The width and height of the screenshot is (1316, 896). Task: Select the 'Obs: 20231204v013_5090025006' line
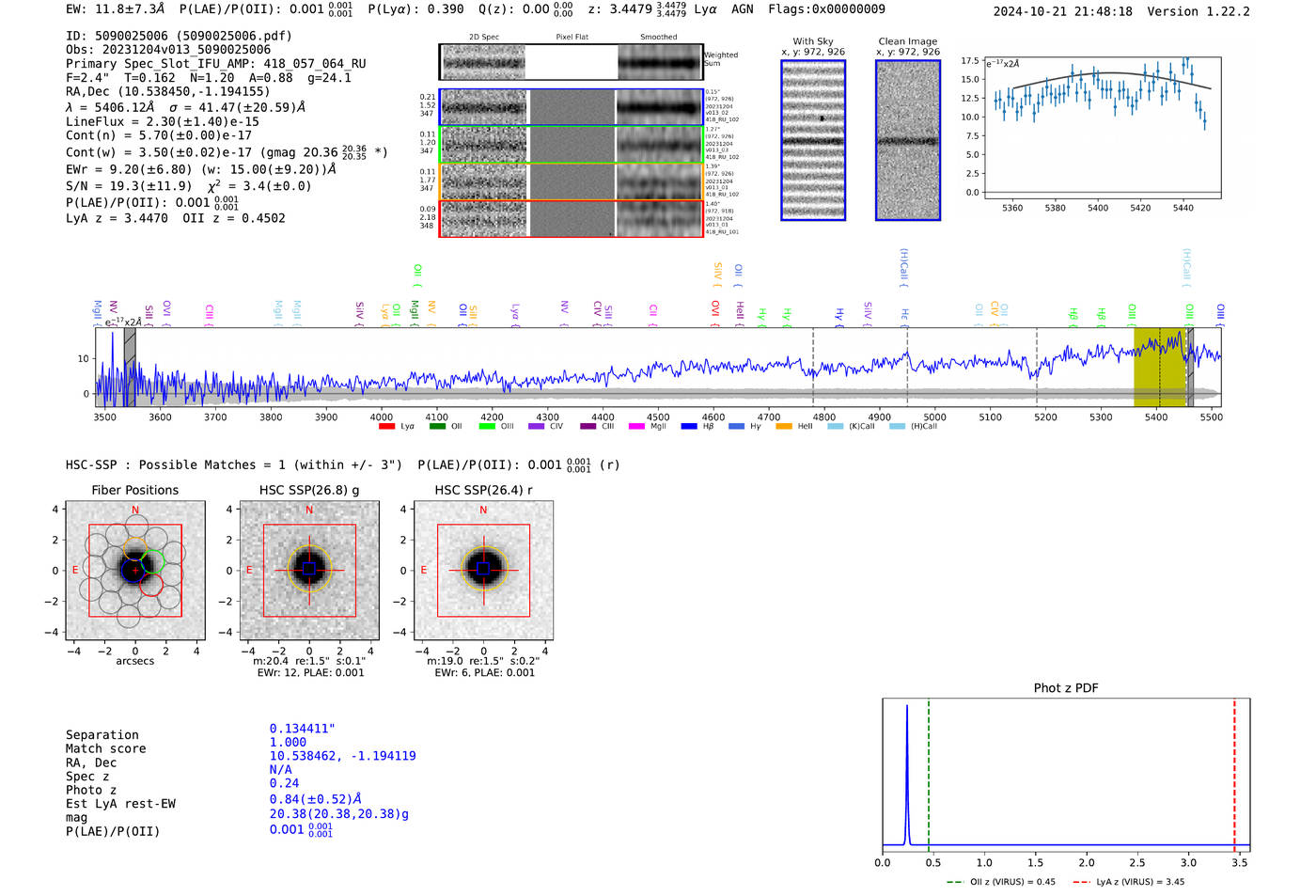pos(168,50)
